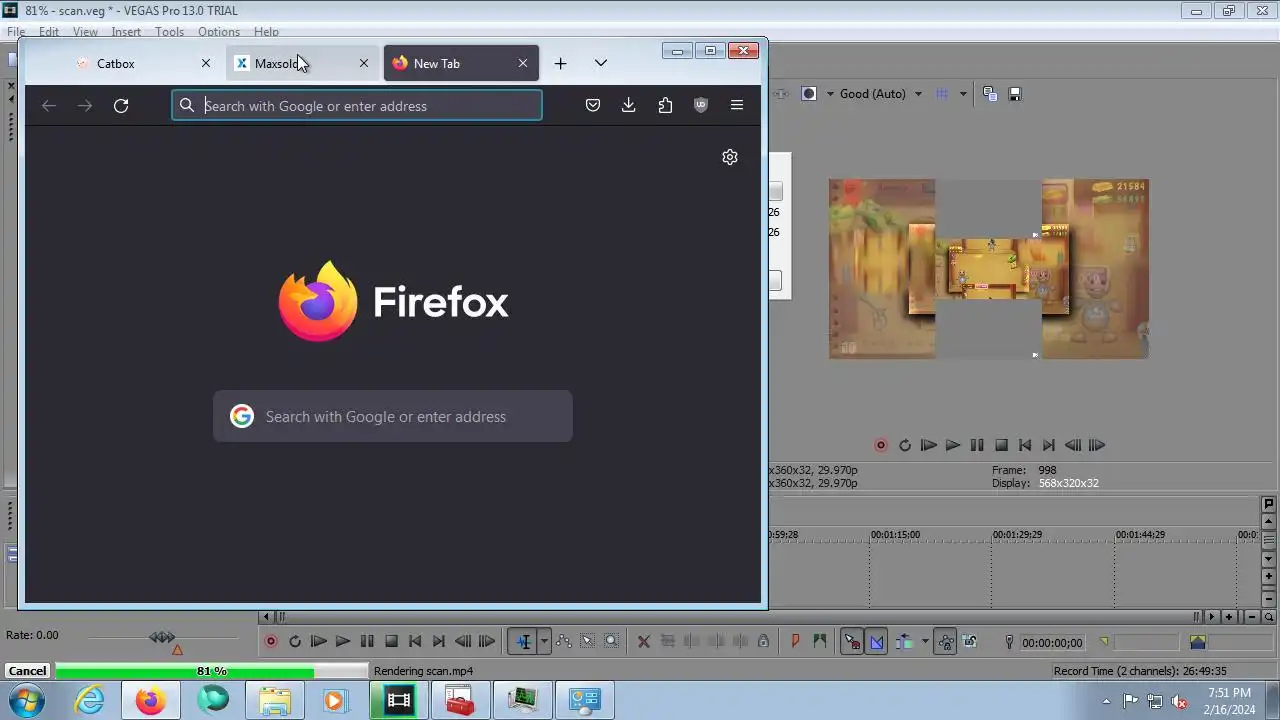Open Auto Ripple mode dropdown arrow
The image size is (1280, 720).
point(925,642)
